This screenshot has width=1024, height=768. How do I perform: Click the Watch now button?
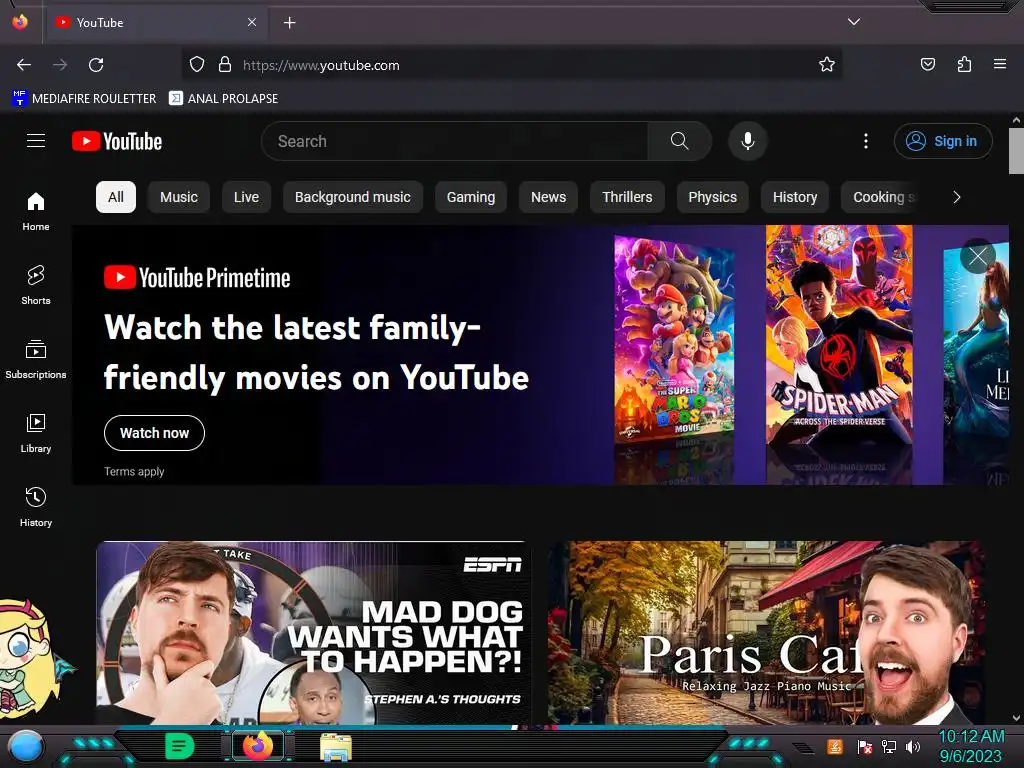click(x=154, y=433)
